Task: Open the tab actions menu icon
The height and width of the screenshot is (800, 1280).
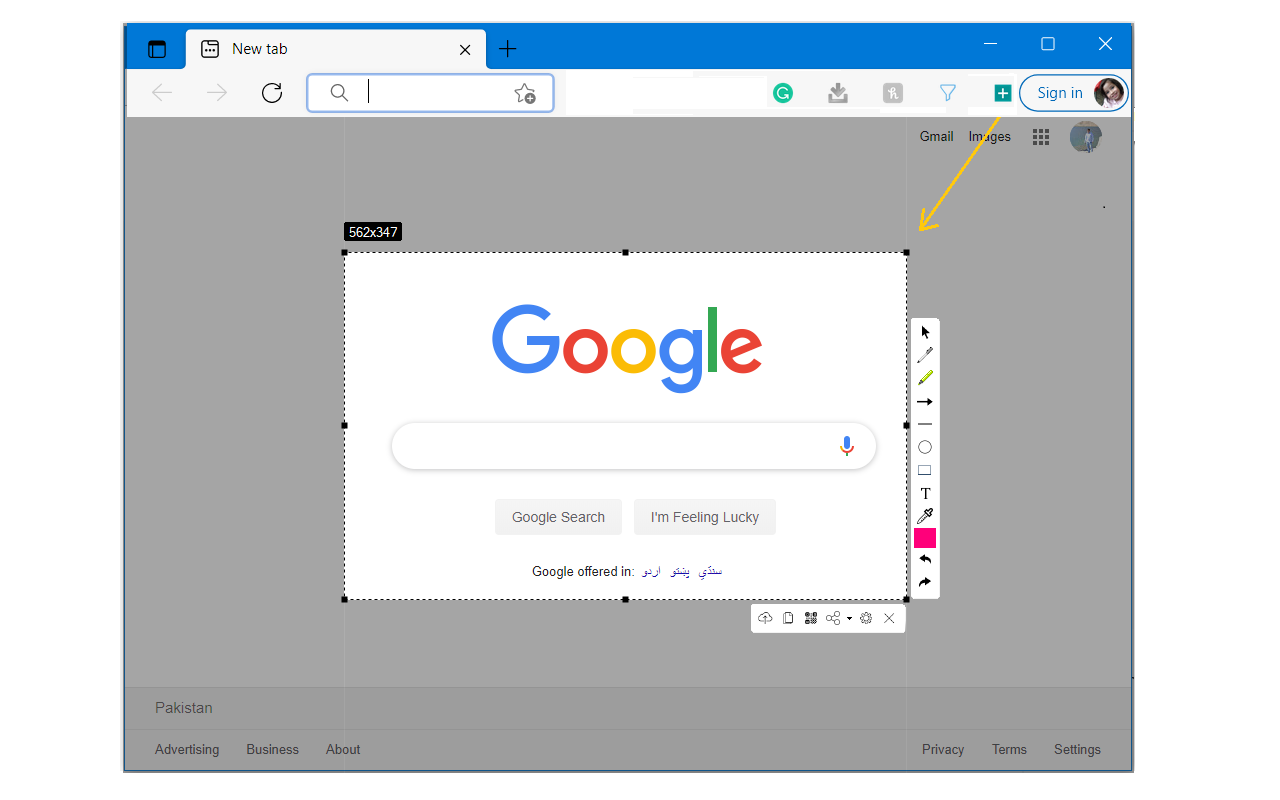Action: click(x=157, y=49)
